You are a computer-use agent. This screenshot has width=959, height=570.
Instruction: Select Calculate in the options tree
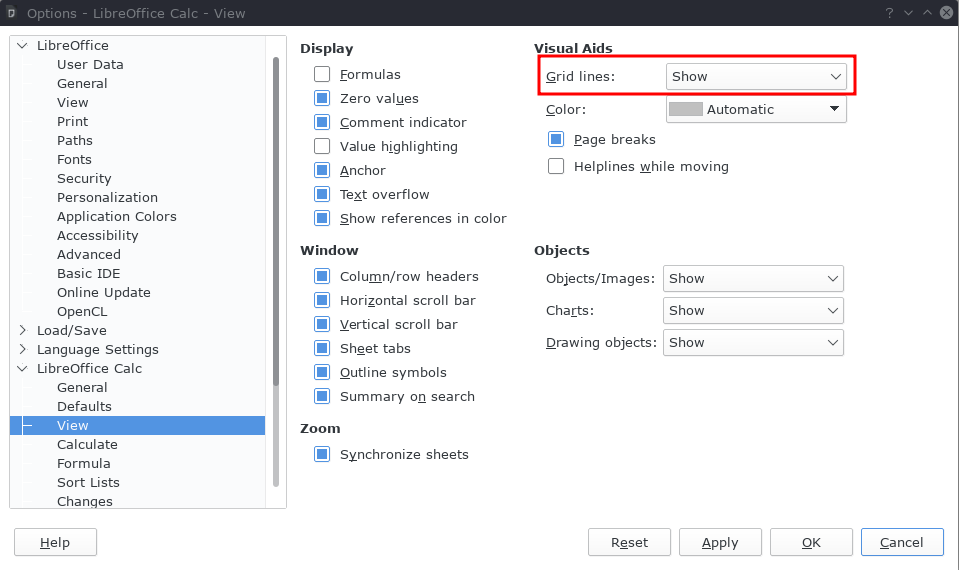(87, 445)
